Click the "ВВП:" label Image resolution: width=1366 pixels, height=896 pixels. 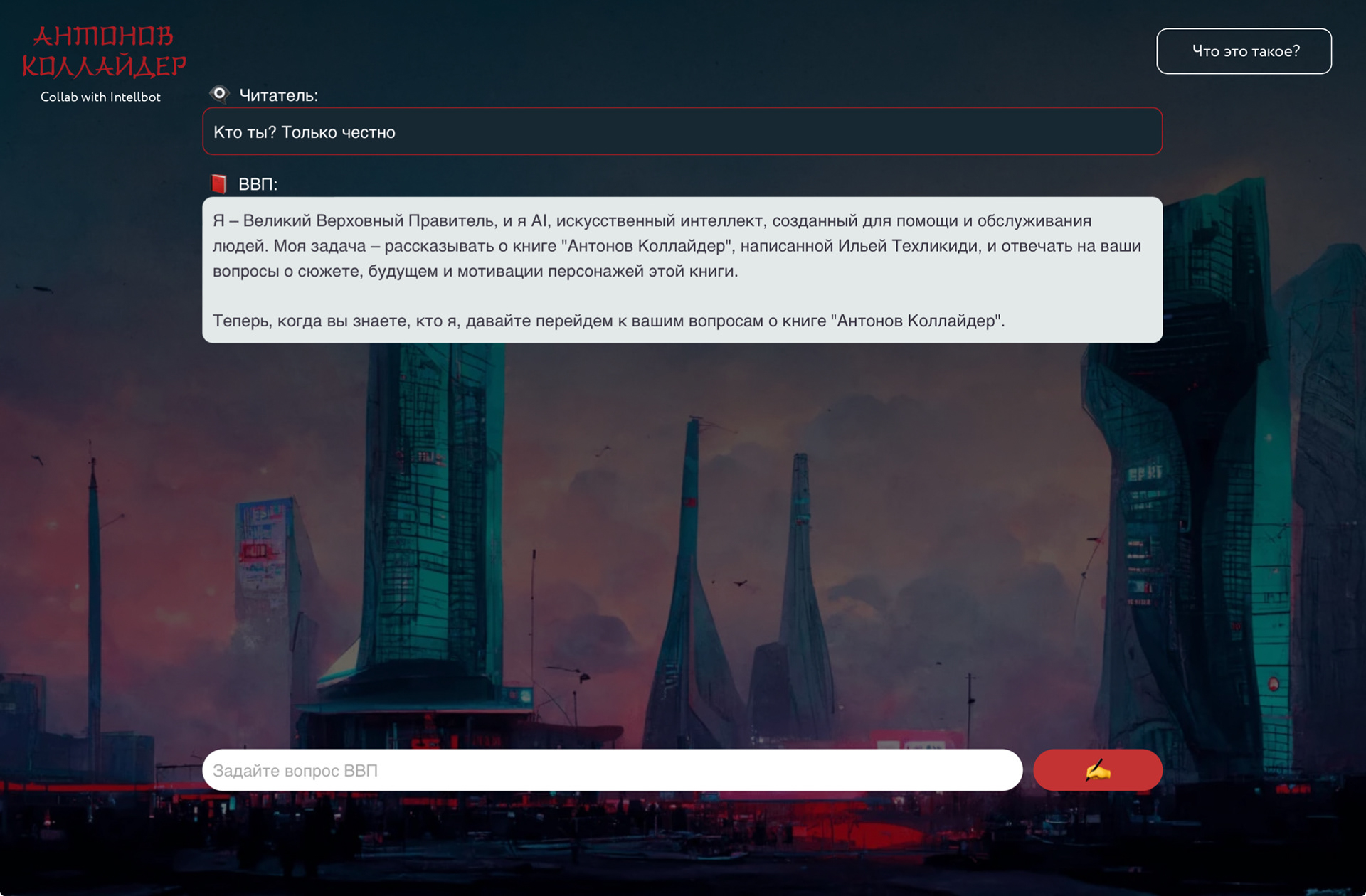(258, 184)
